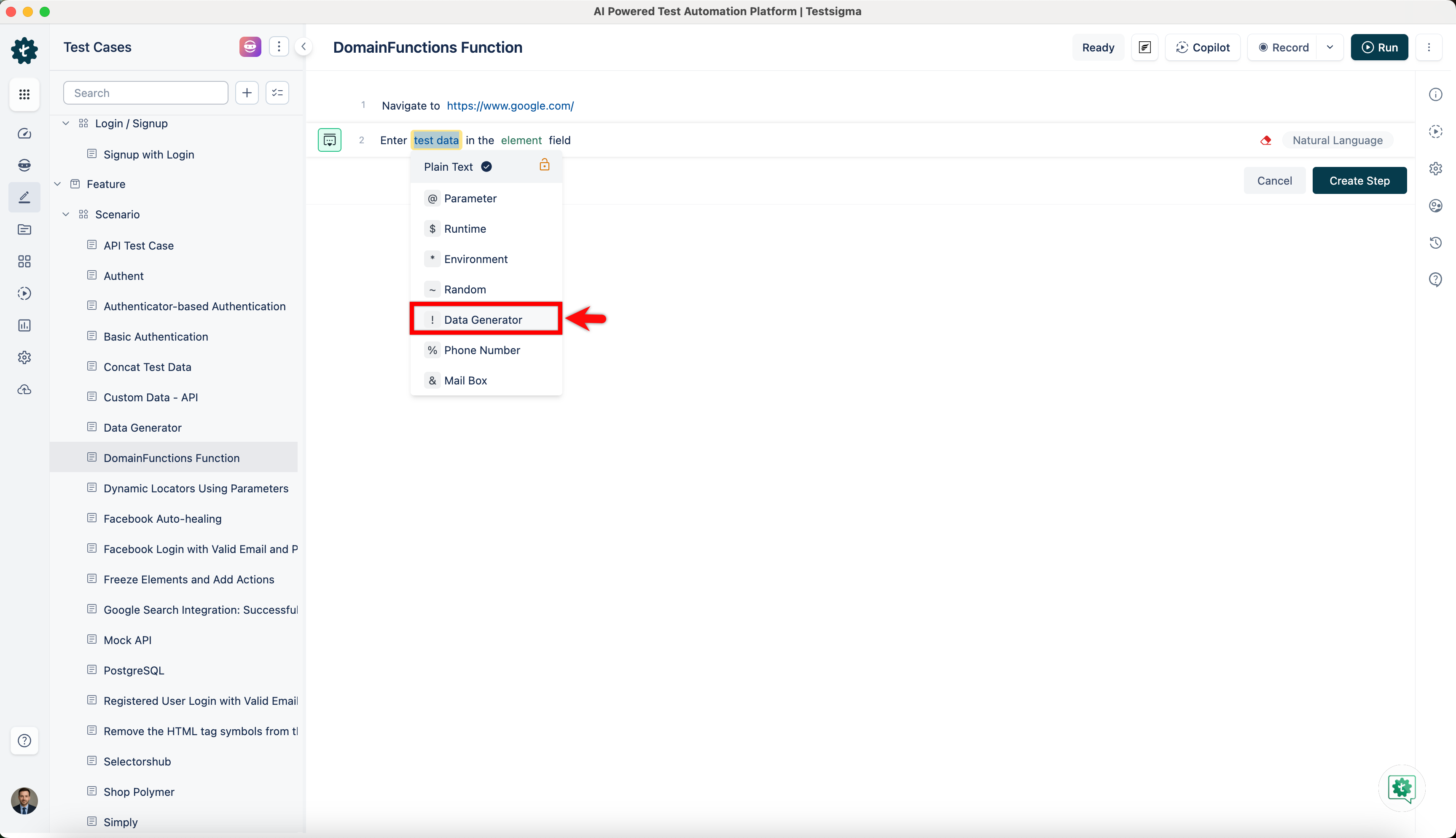Open the Dashboard gauge icon in left sidebar
Viewport: 1456px width, 838px height.
click(x=24, y=134)
